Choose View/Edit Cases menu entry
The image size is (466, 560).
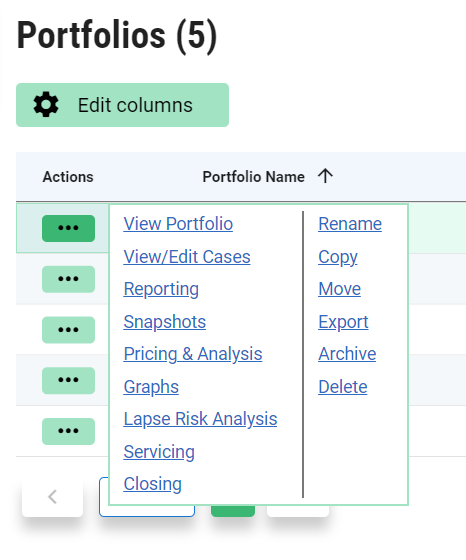(187, 257)
